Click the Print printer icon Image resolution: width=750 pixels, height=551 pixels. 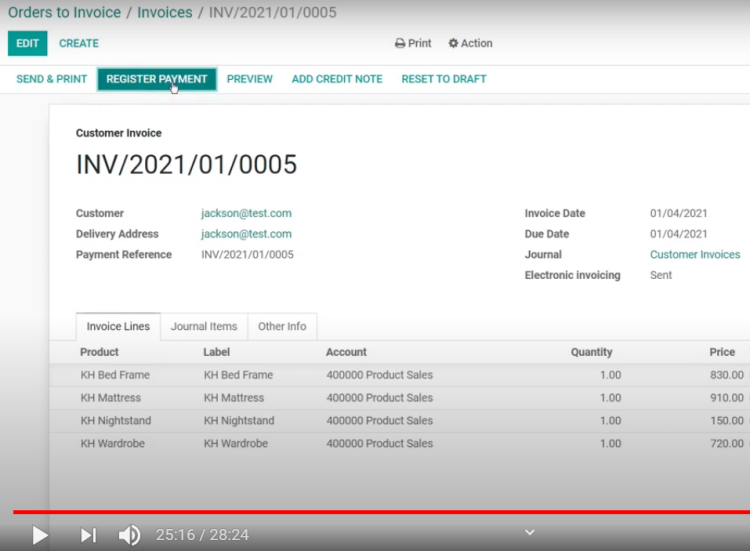400,44
